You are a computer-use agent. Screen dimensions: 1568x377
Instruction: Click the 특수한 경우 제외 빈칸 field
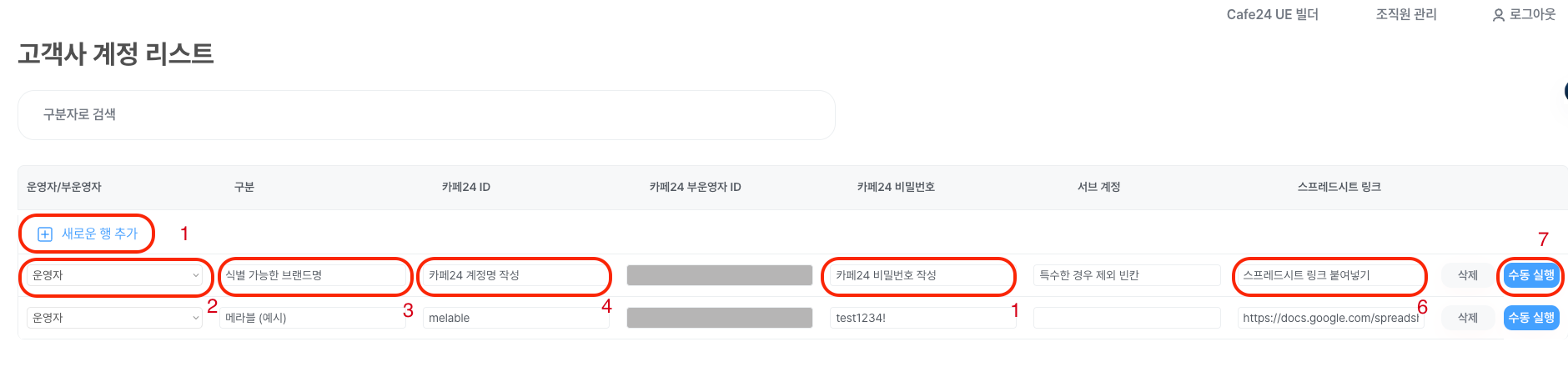1127,275
